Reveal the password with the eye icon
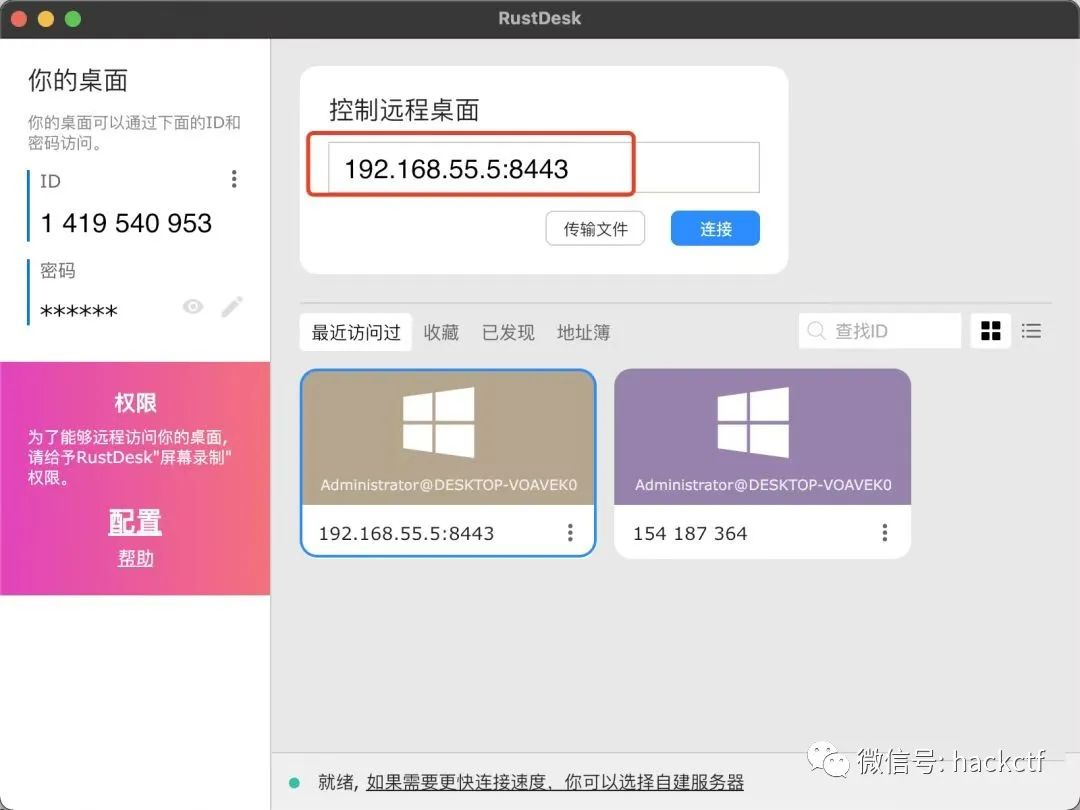1080x810 pixels. coord(193,307)
